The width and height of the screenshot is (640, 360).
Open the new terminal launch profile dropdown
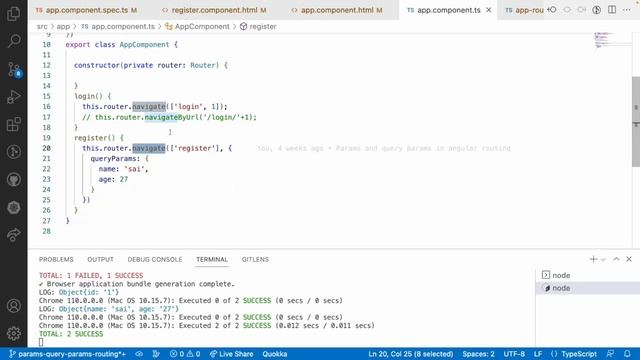(603, 260)
